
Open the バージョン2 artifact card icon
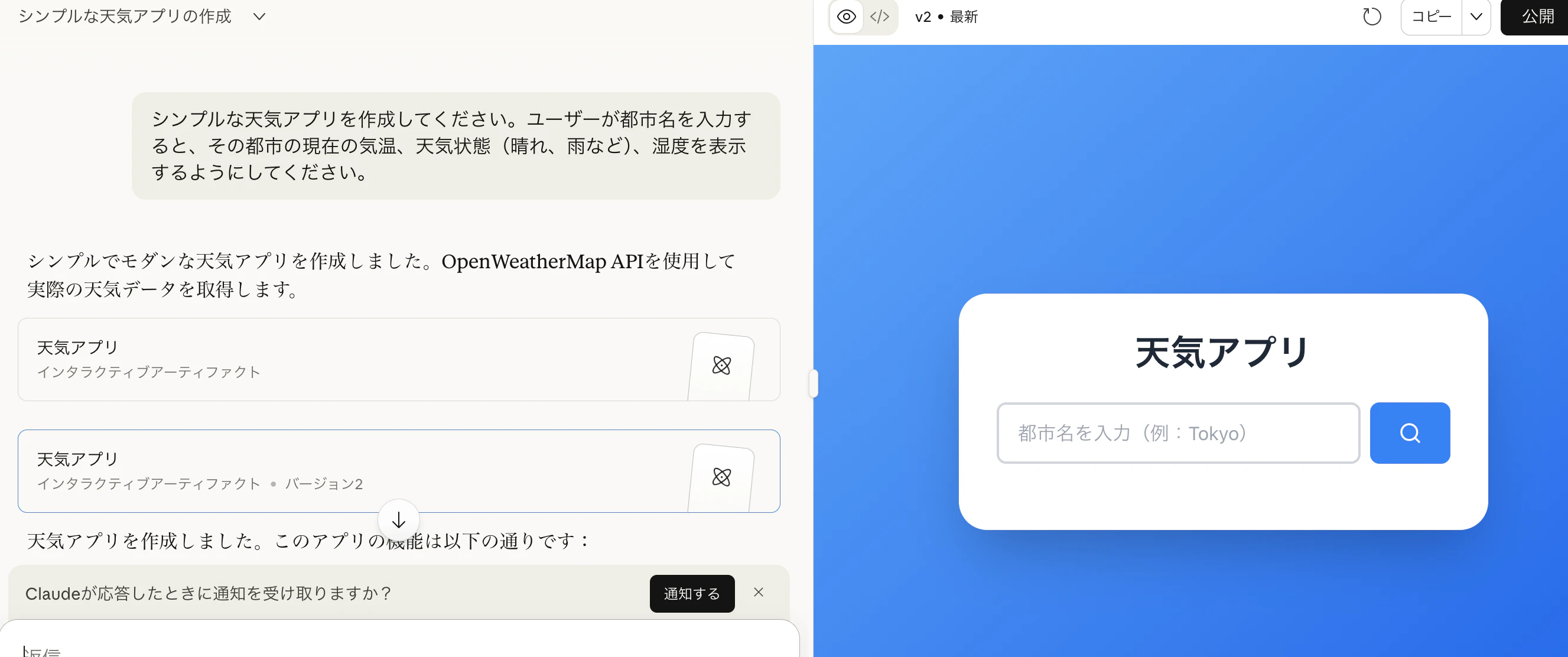click(x=721, y=479)
